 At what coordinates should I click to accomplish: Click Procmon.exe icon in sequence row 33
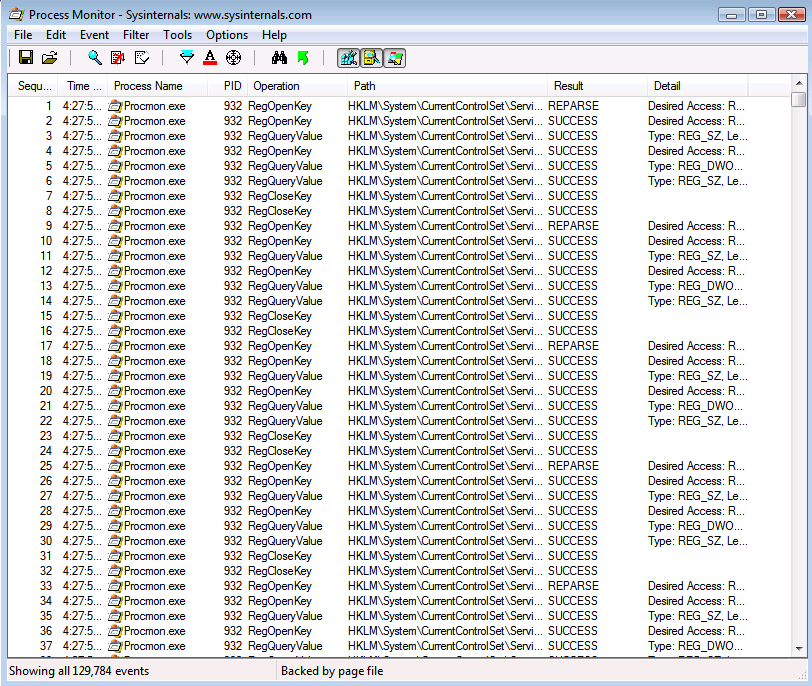115,587
